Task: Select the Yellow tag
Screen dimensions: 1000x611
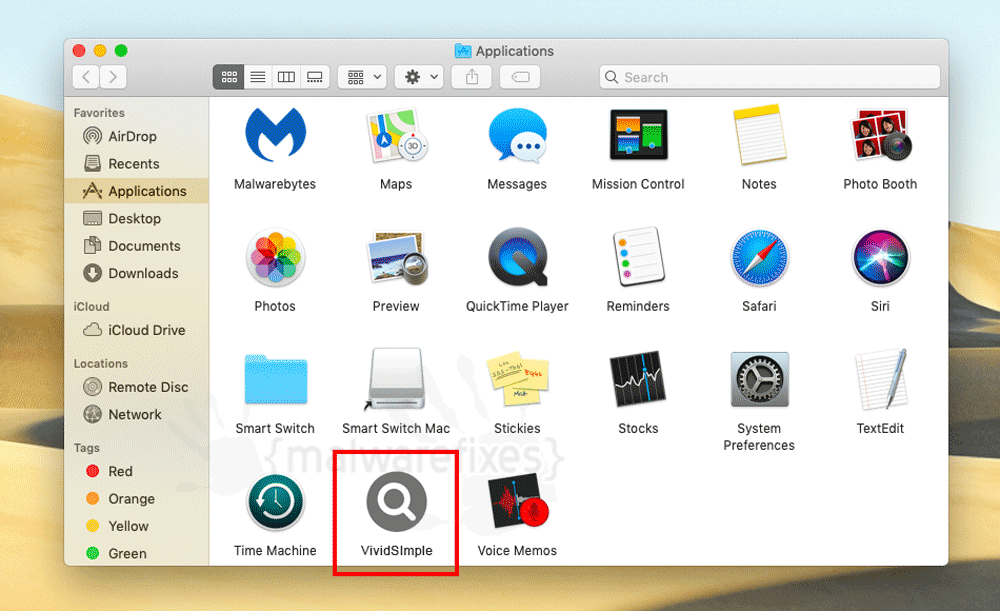Action: 136,526
